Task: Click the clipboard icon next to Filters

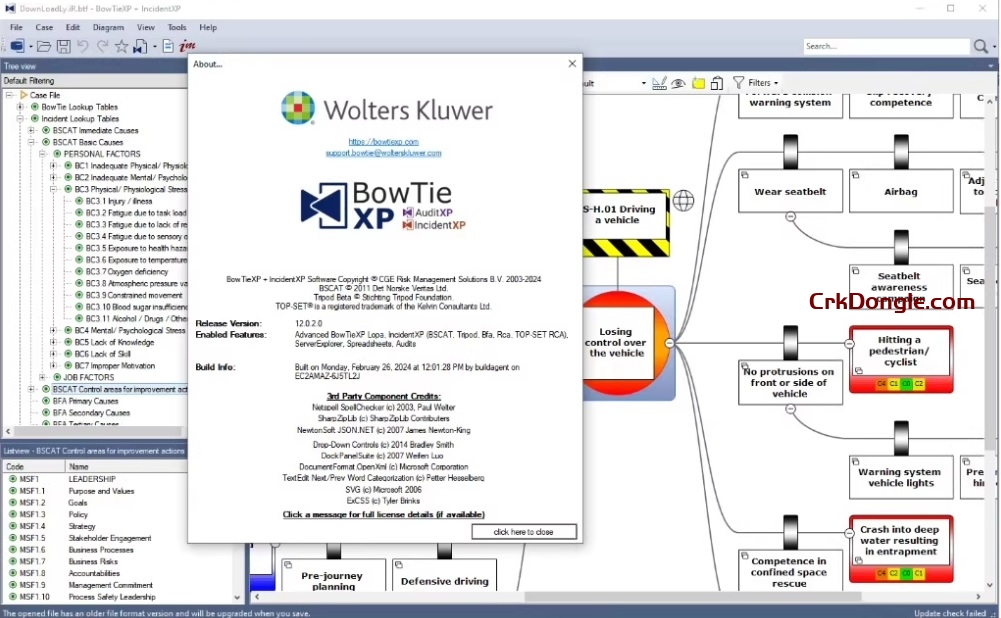Action: 717,83
